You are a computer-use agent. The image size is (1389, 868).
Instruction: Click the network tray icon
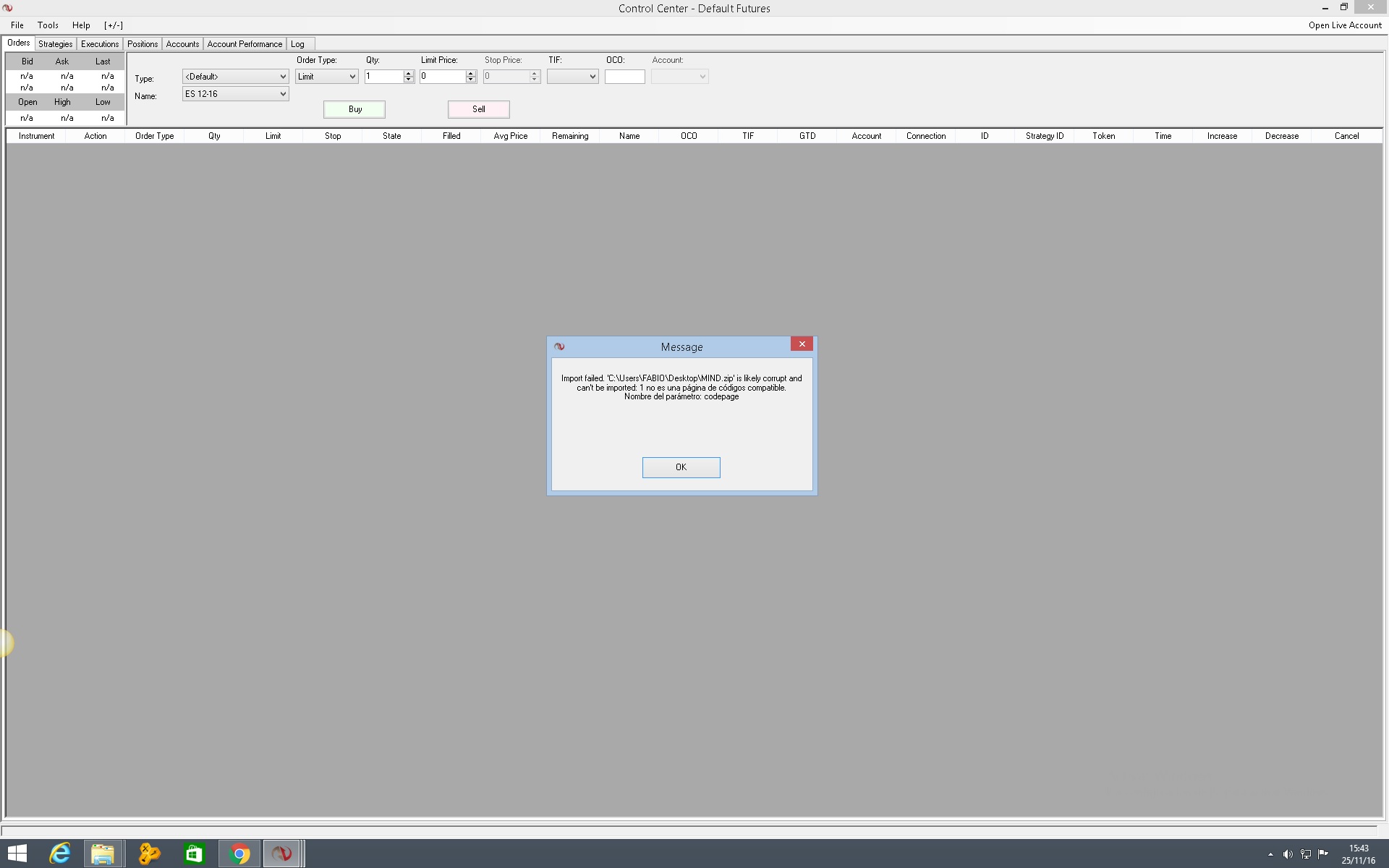click(1306, 854)
